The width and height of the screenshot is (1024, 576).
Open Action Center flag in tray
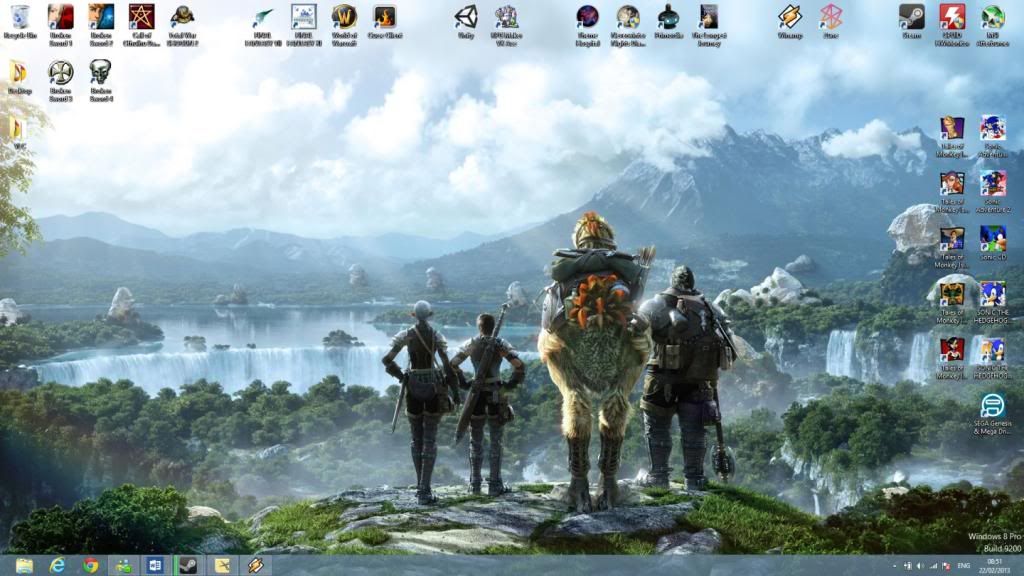coord(946,566)
